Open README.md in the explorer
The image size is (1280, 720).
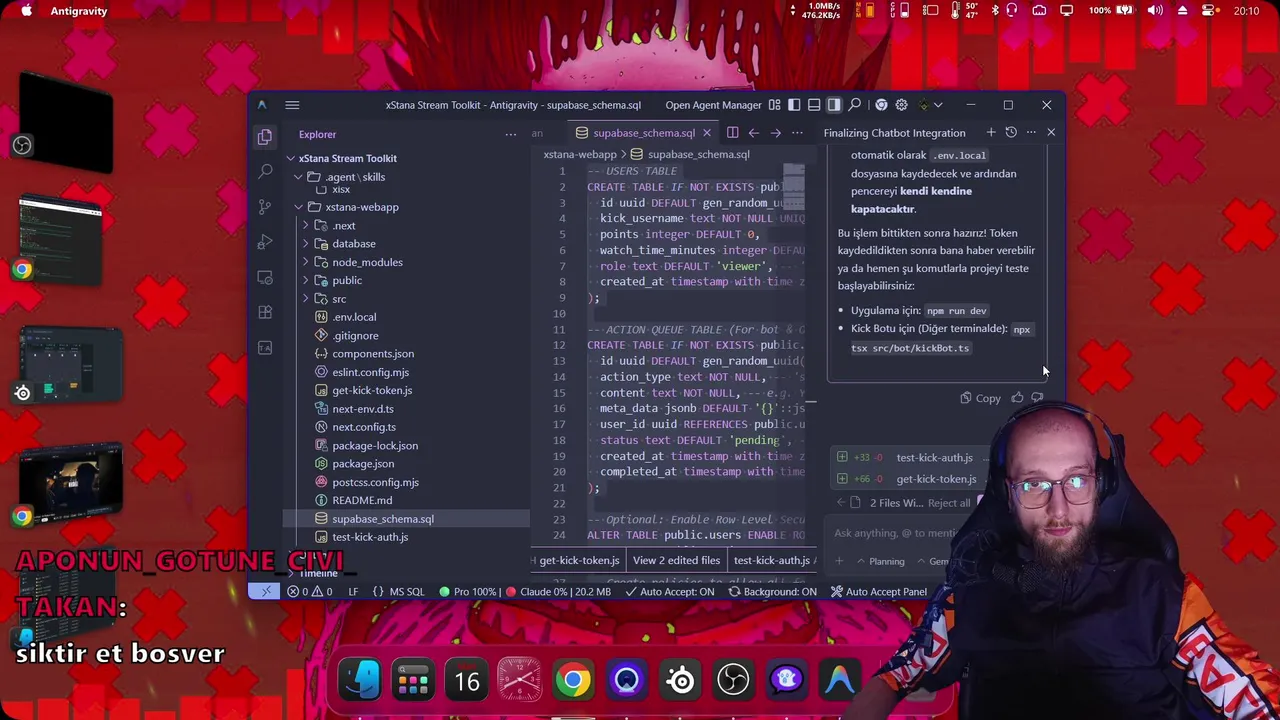click(x=362, y=500)
